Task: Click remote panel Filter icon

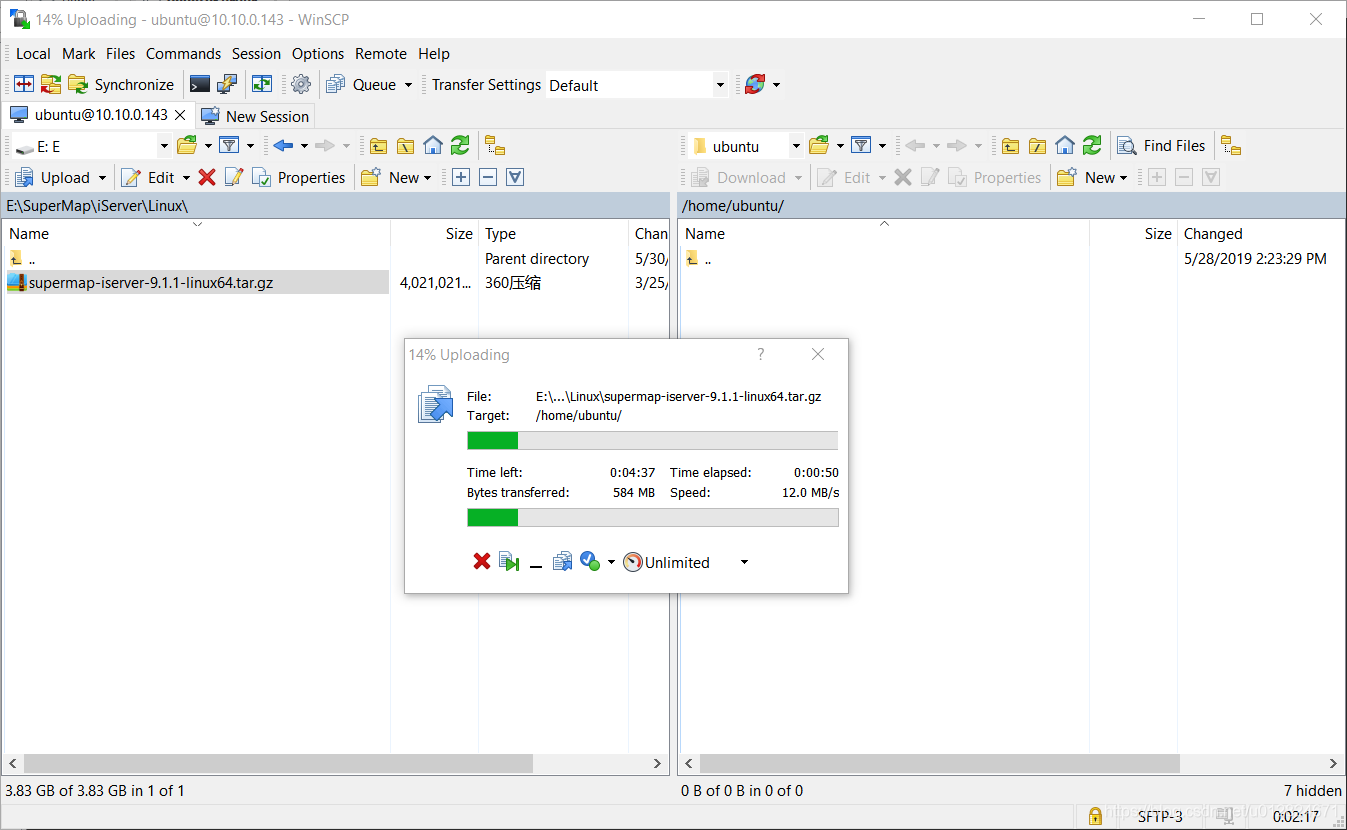Action: (861, 146)
